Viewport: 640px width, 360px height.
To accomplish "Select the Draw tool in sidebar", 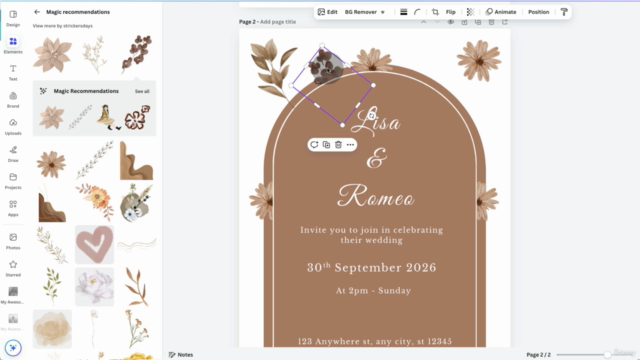I will point(13,154).
